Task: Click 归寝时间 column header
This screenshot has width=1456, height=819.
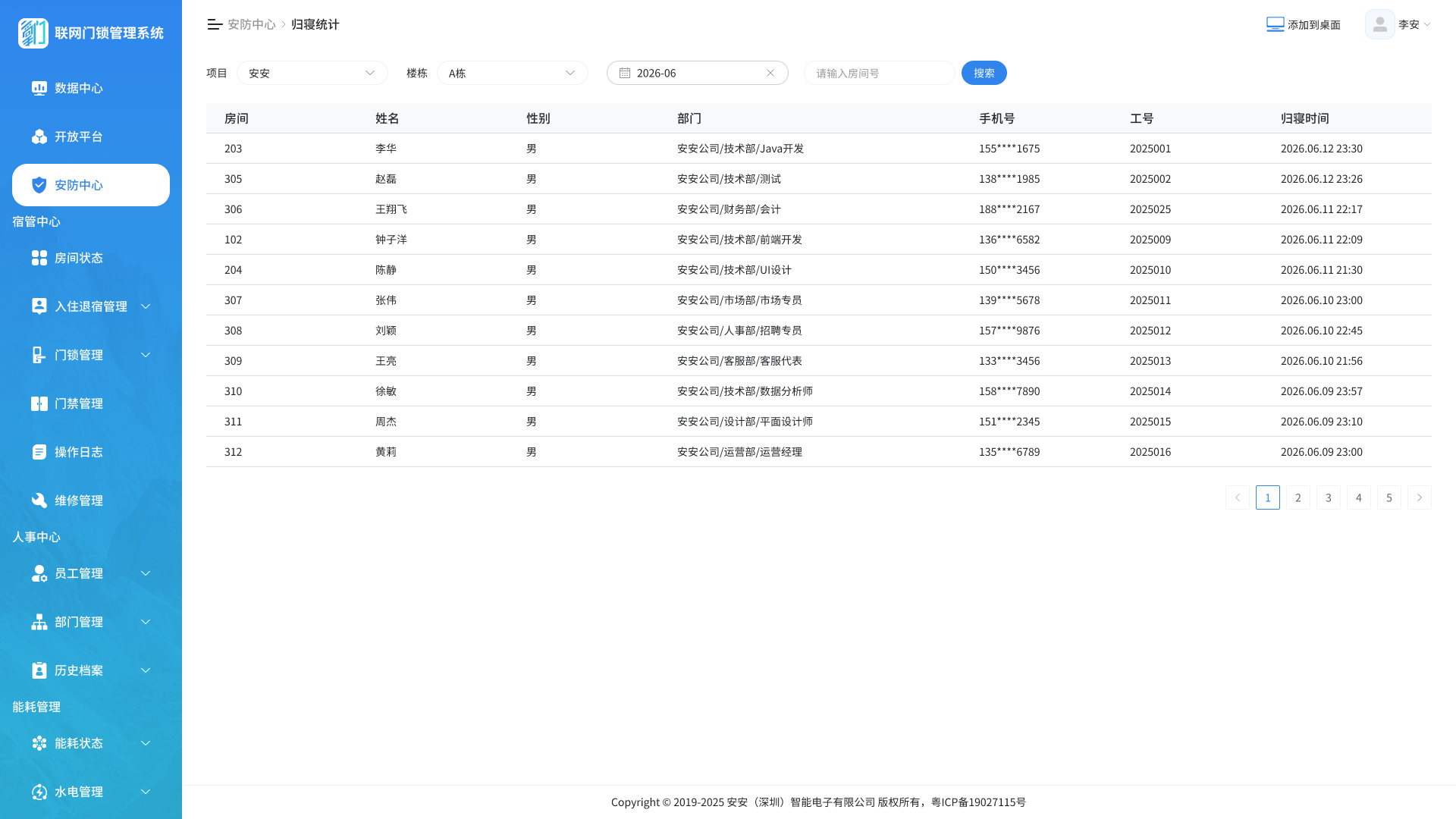Action: pyautogui.click(x=1305, y=118)
